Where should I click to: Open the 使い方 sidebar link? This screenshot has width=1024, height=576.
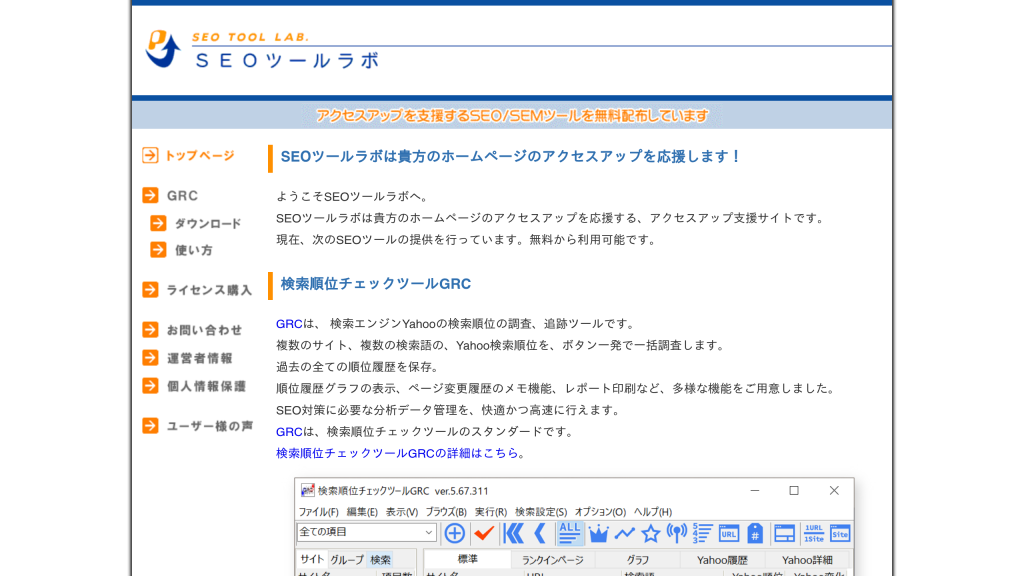click(x=182, y=250)
